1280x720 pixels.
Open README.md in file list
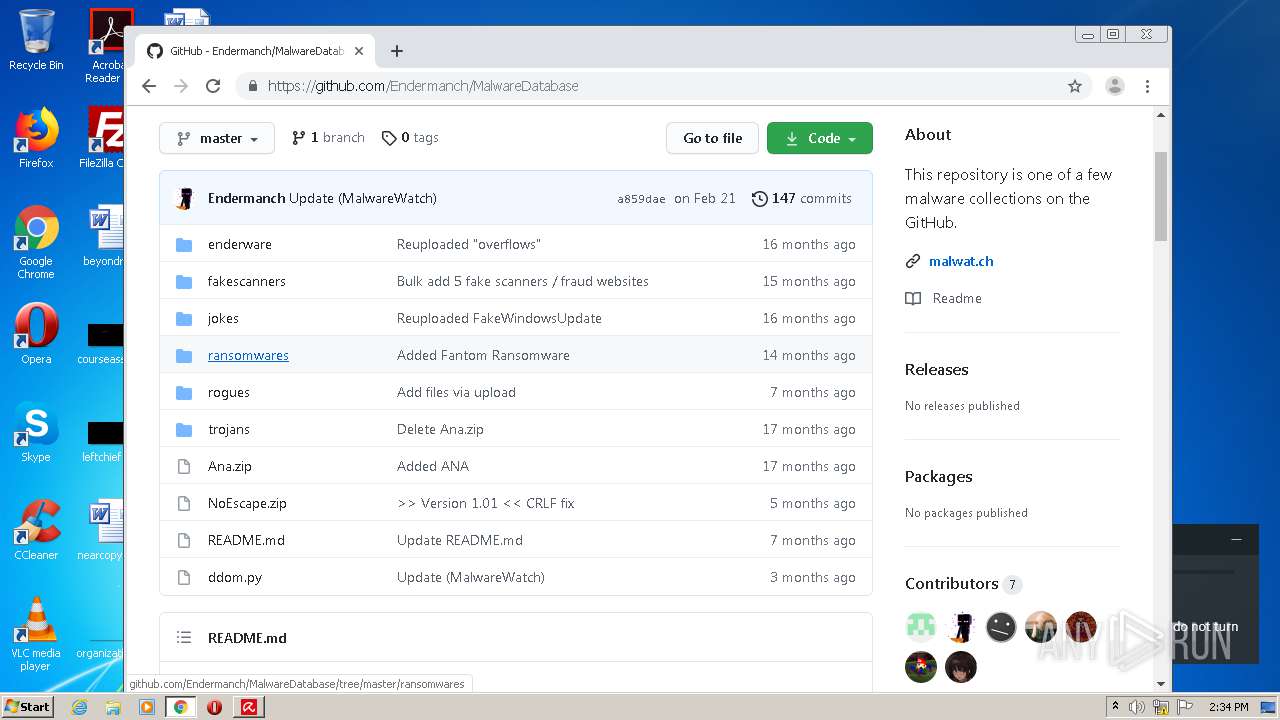coord(246,540)
